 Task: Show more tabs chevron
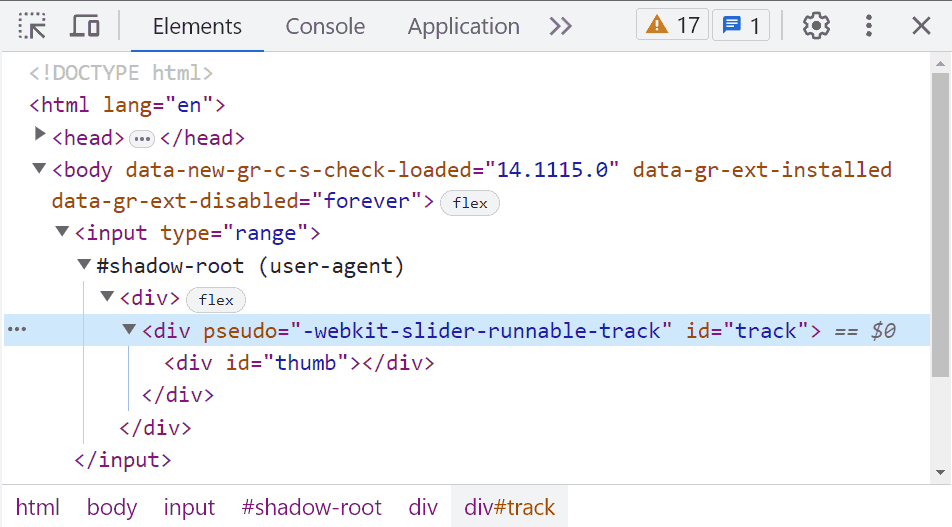point(560,26)
